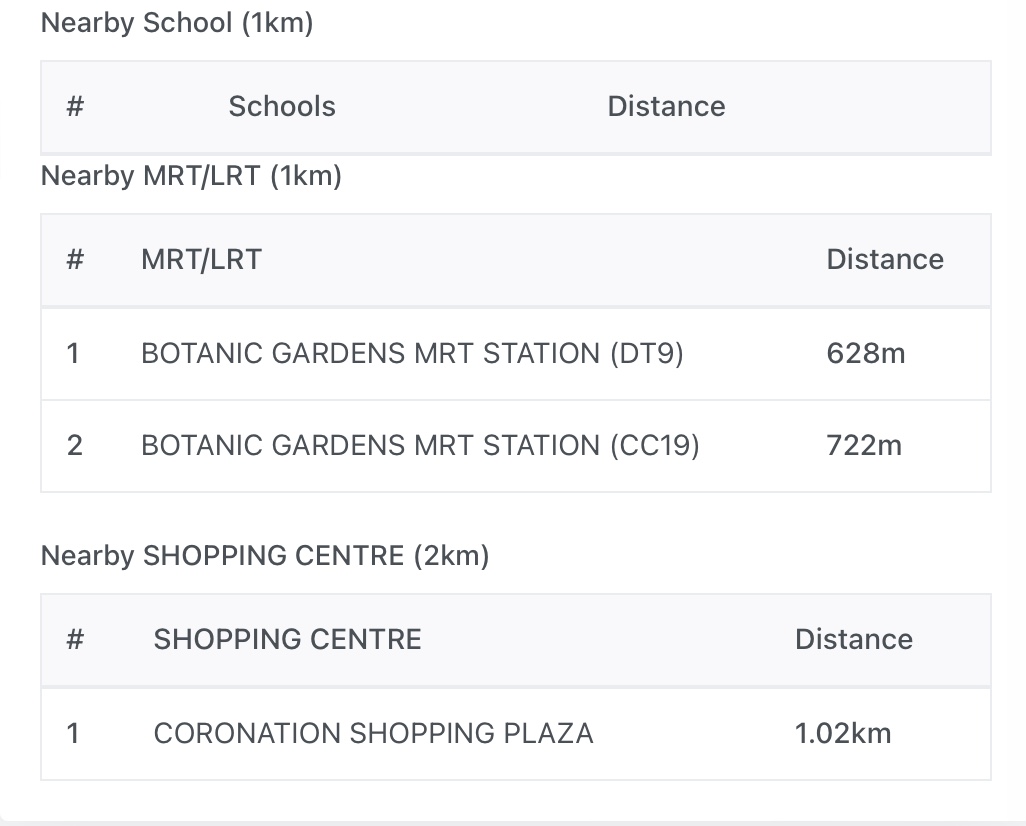Click Distance header in the Schools table

(x=666, y=106)
